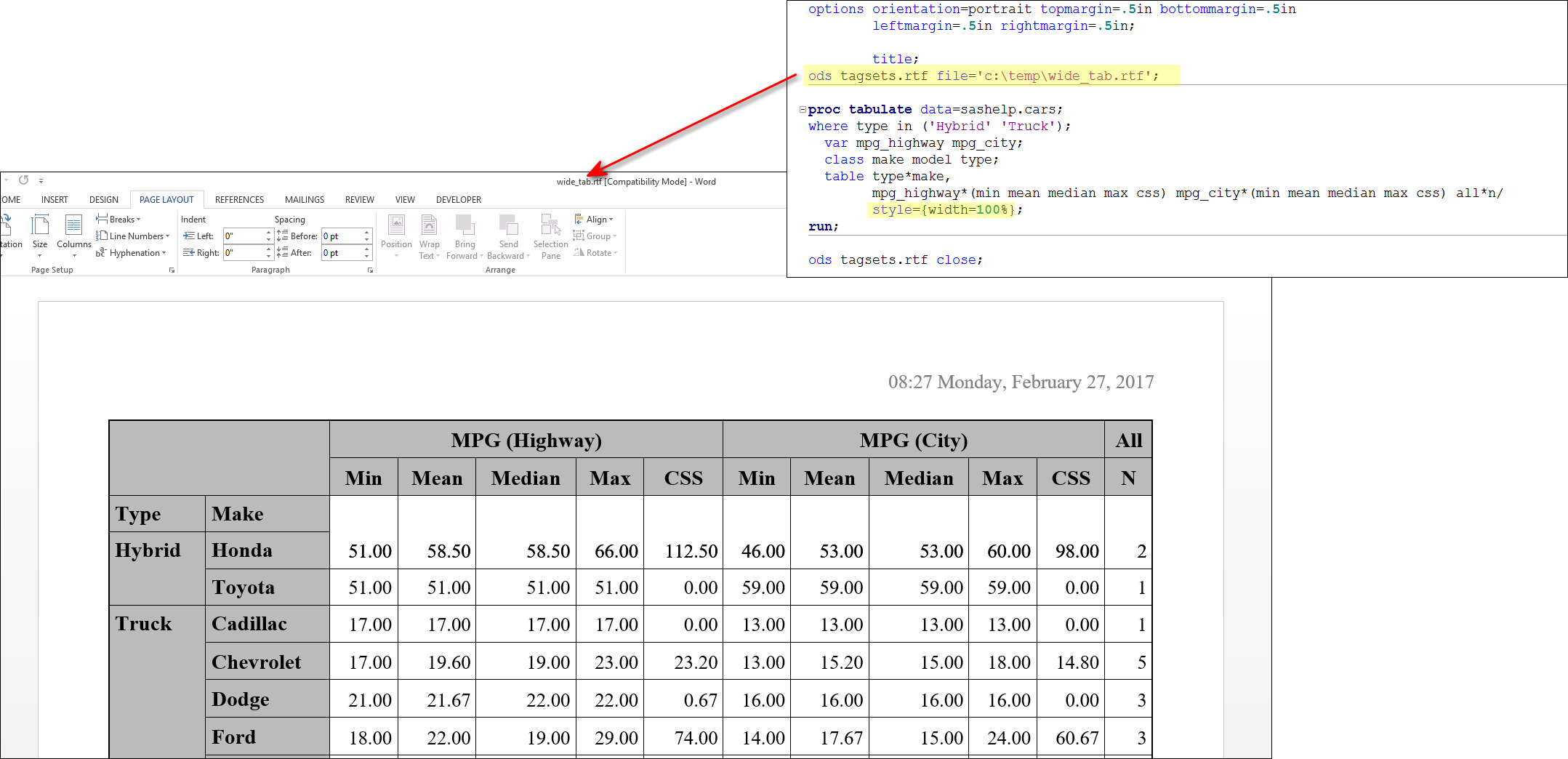Click the 'MPG (City)' table header
Image resolution: width=1568 pixels, height=759 pixels.
914,440
